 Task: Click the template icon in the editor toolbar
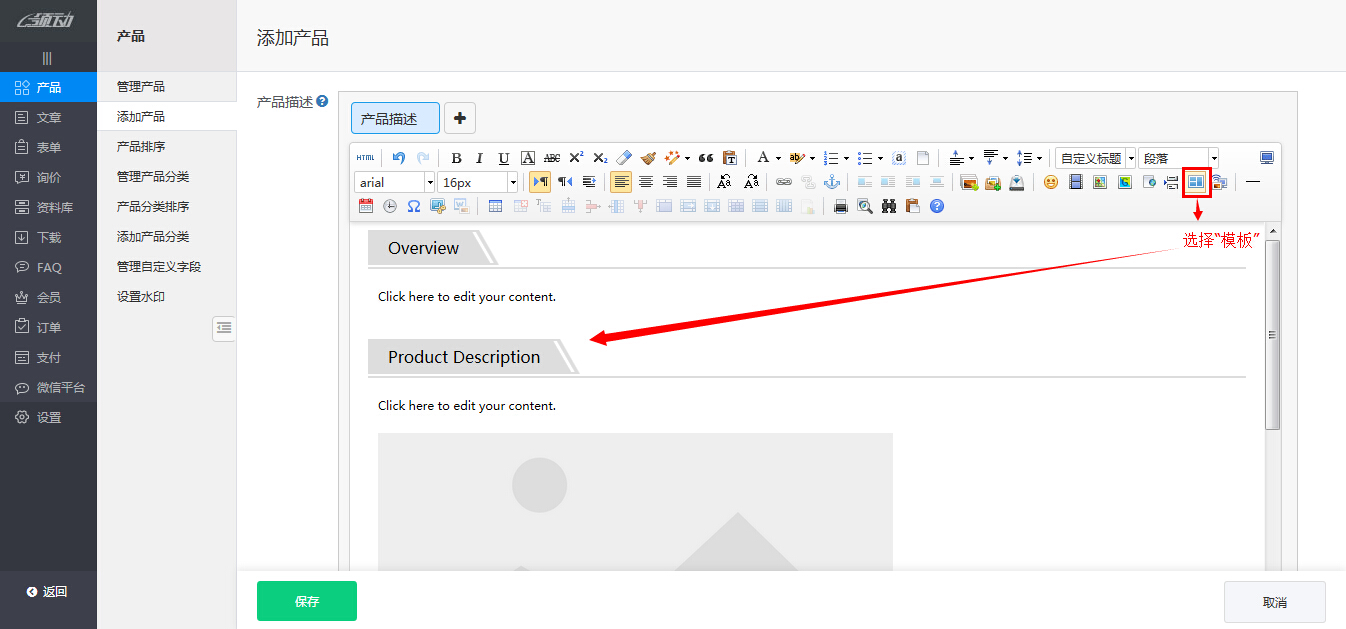1196,182
